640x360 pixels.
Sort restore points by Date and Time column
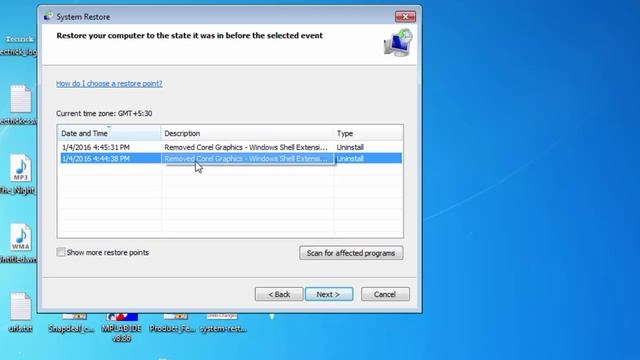coord(109,133)
